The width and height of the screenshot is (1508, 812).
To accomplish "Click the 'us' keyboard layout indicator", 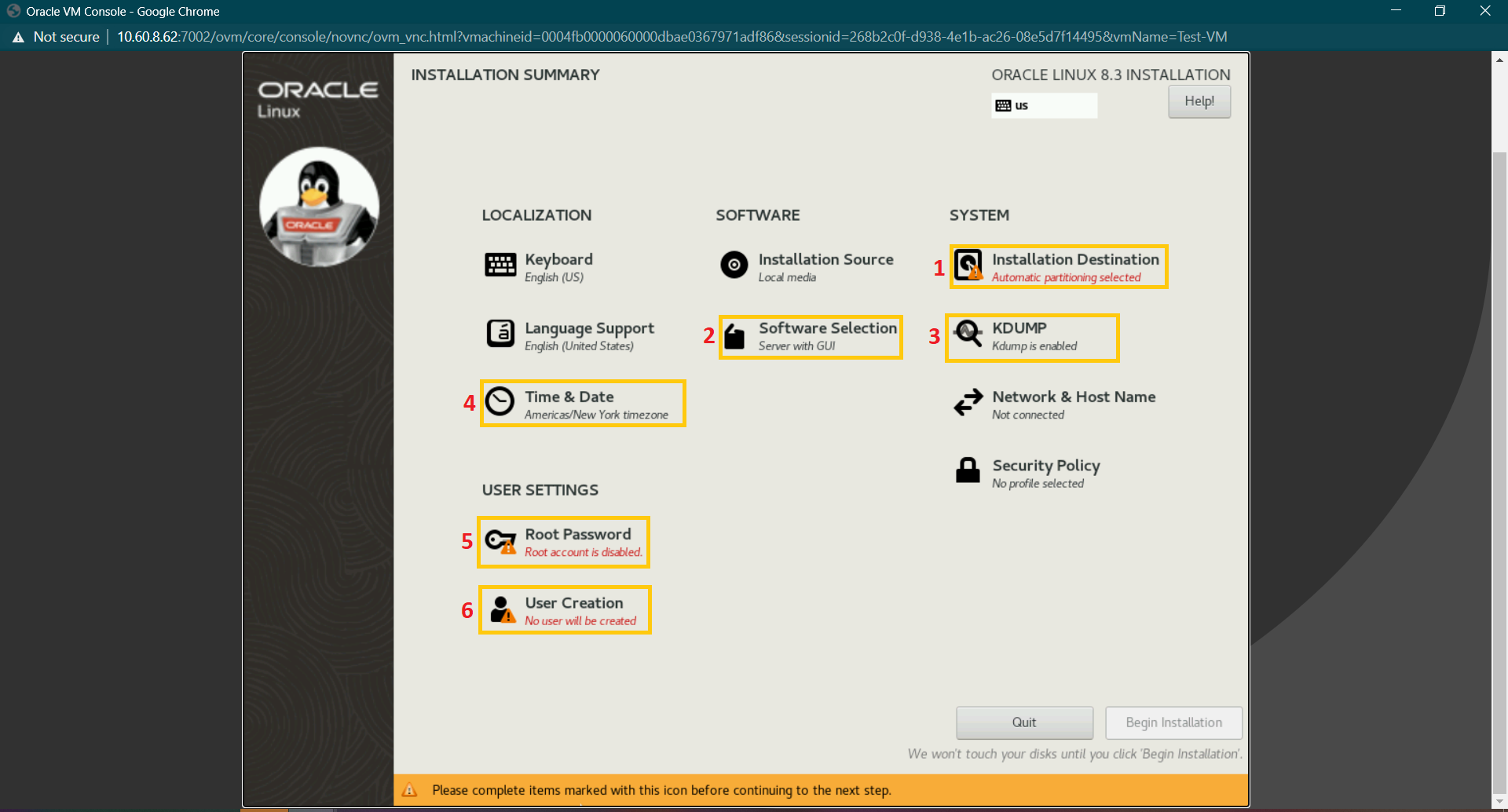I will [x=1044, y=105].
